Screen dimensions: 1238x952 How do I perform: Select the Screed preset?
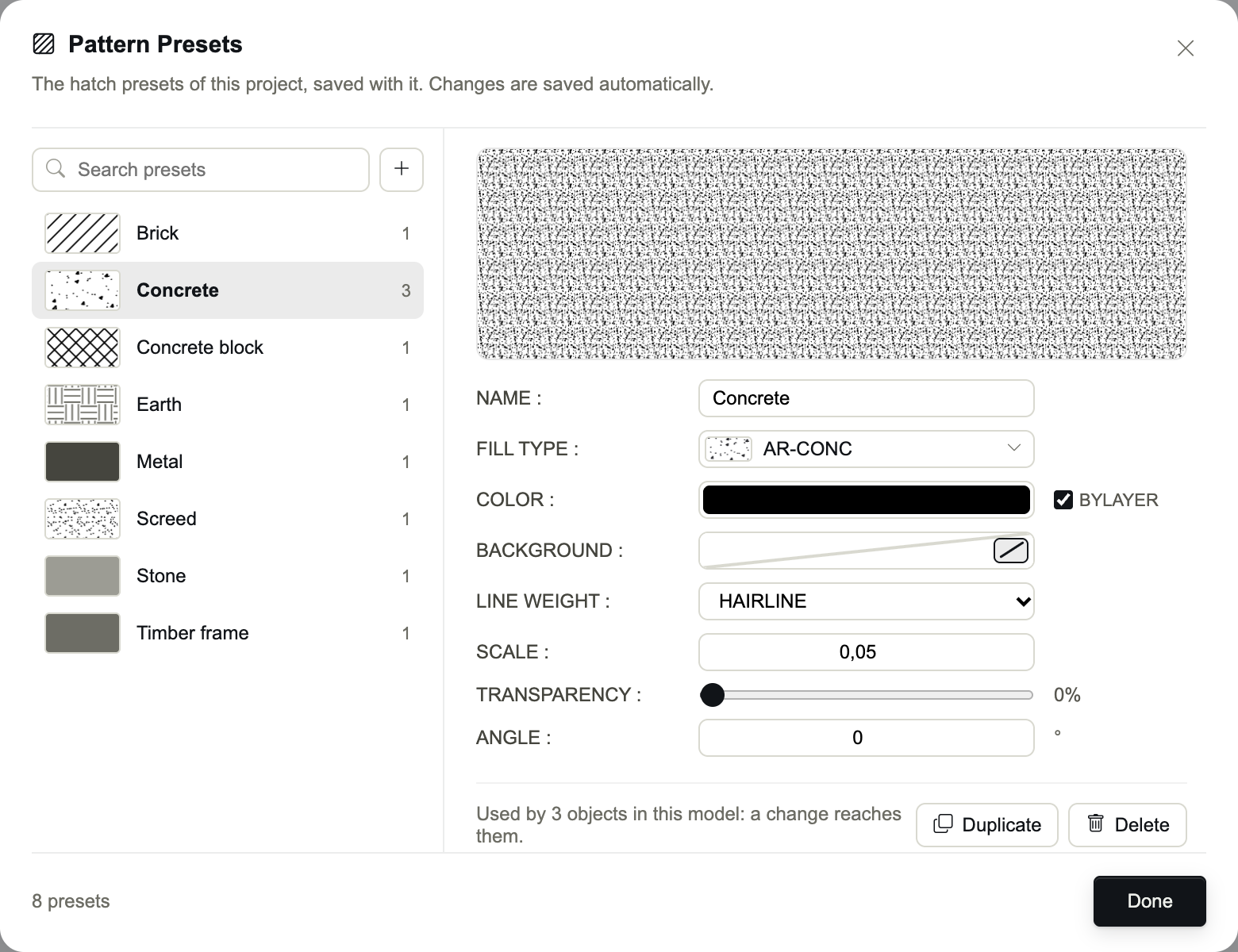coord(228,519)
